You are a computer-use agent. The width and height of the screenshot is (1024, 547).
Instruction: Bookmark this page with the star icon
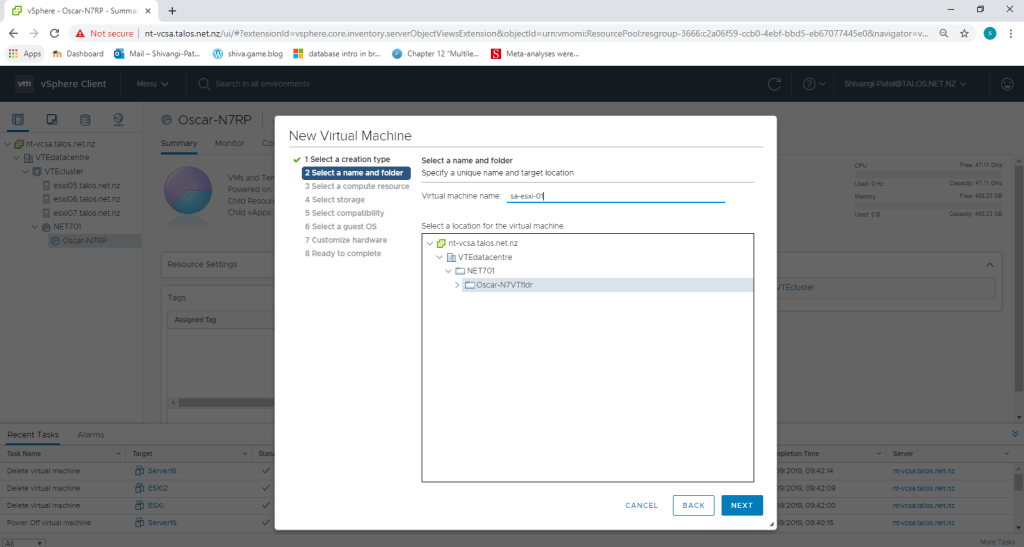964,32
